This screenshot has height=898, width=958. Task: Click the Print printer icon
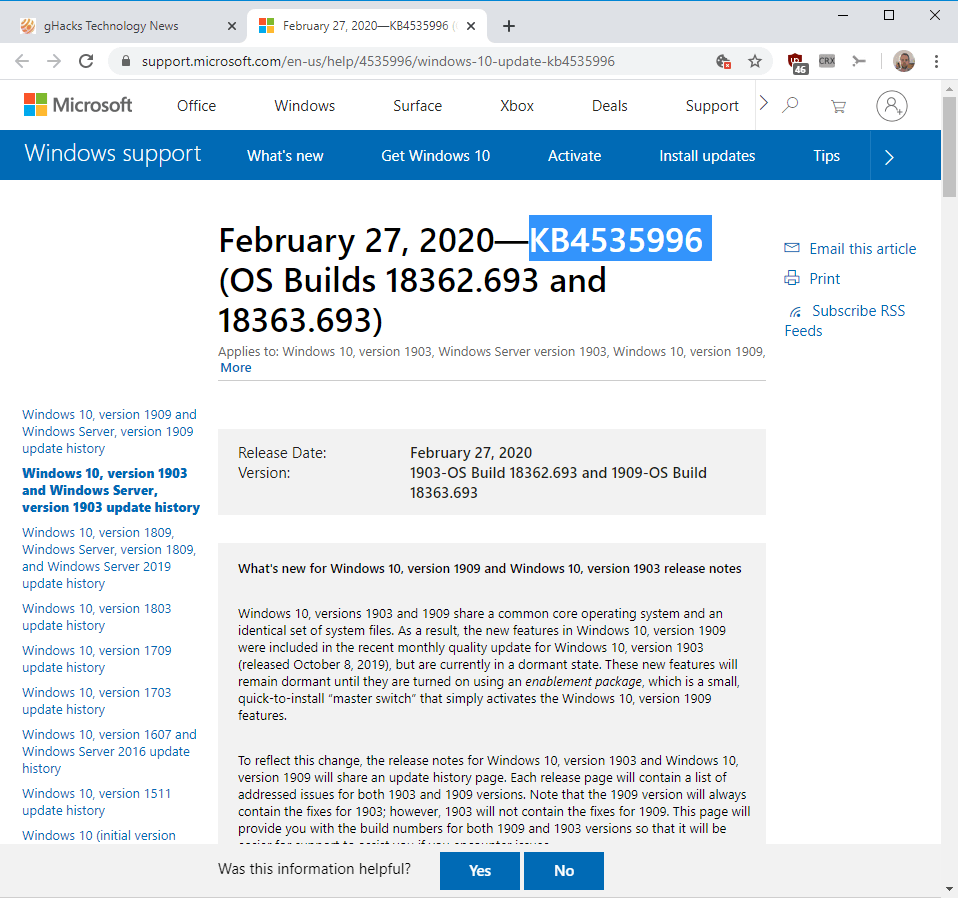coord(792,278)
